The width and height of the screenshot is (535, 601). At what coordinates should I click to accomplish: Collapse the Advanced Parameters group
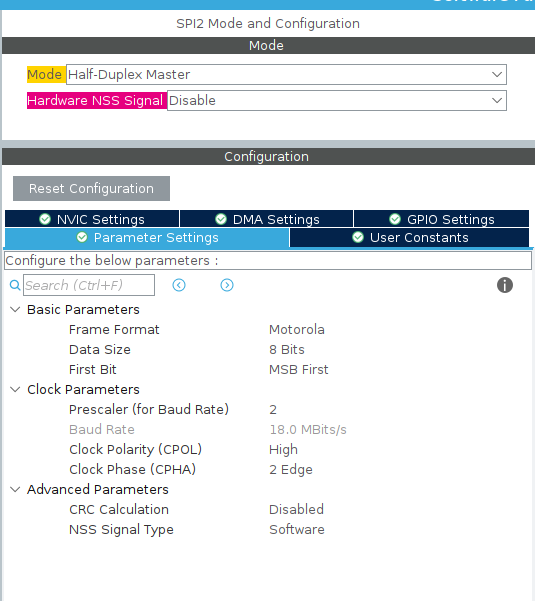tap(15, 489)
